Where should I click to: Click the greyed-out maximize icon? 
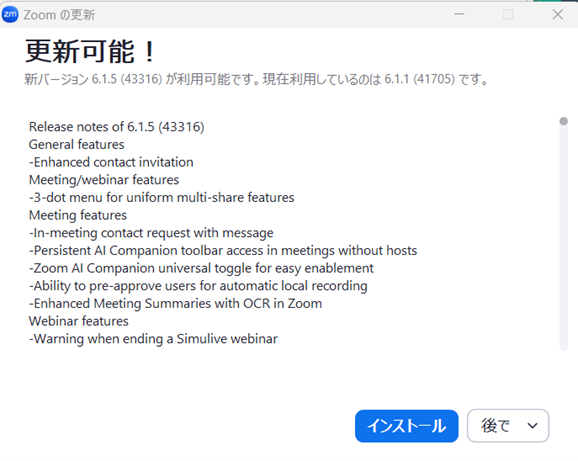(x=508, y=14)
